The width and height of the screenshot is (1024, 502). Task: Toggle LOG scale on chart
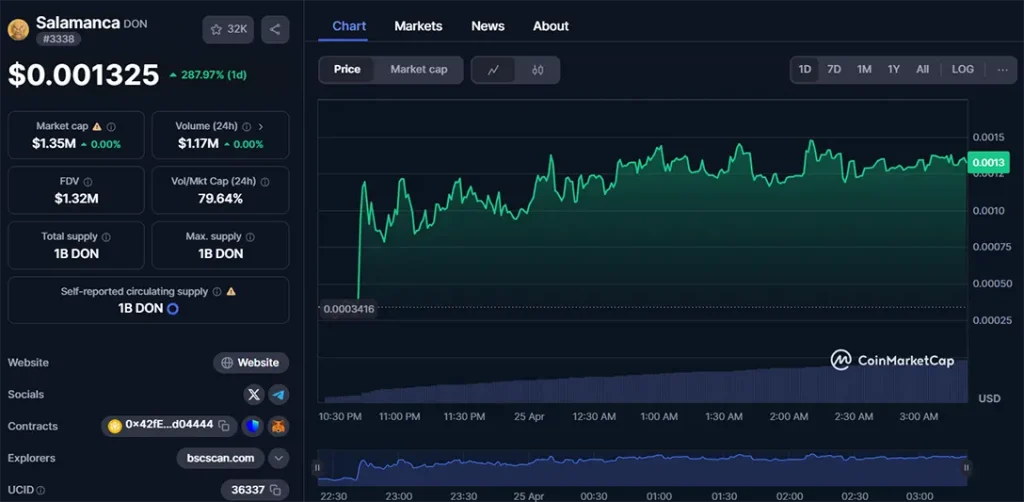tap(963, 69)
